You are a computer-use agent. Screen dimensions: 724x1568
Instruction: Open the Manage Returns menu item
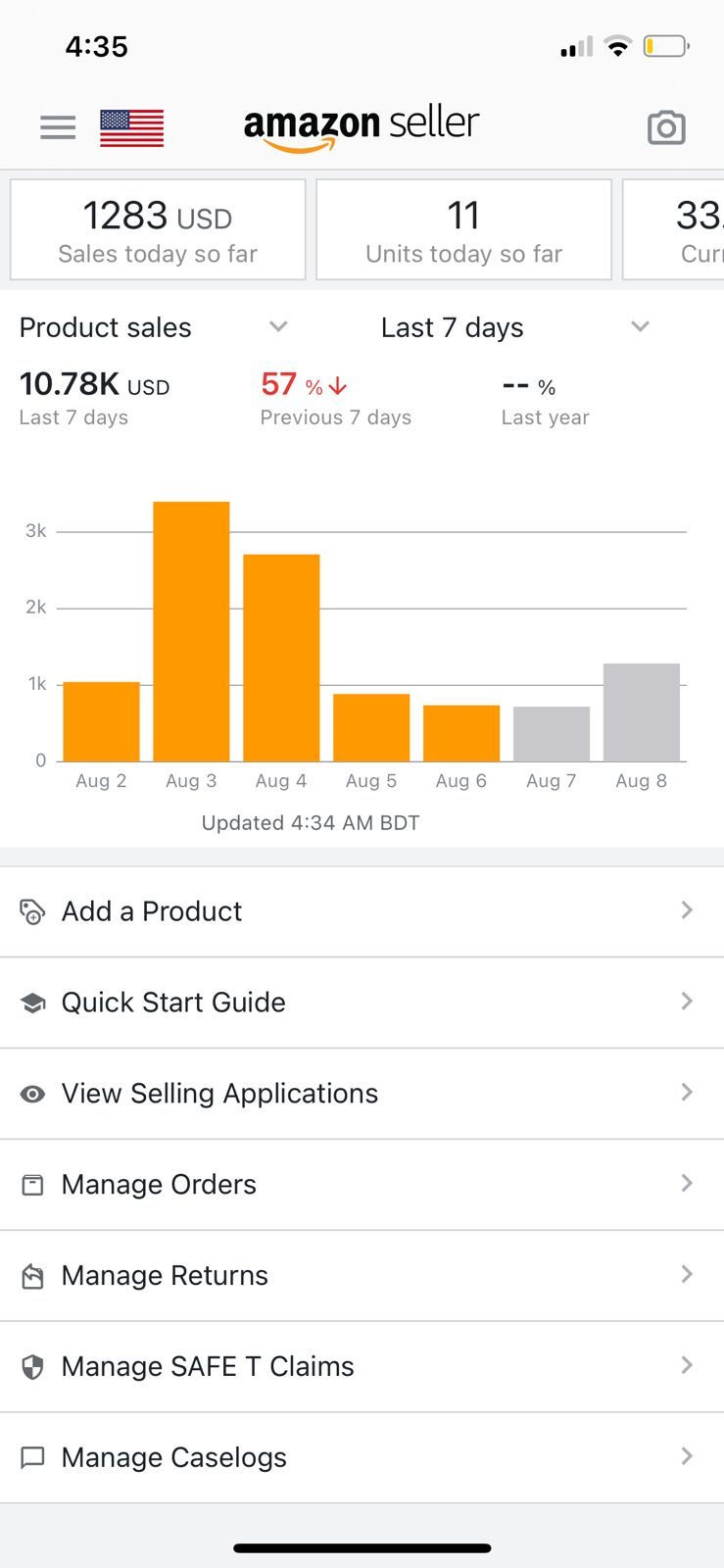tap(165, 1276)
